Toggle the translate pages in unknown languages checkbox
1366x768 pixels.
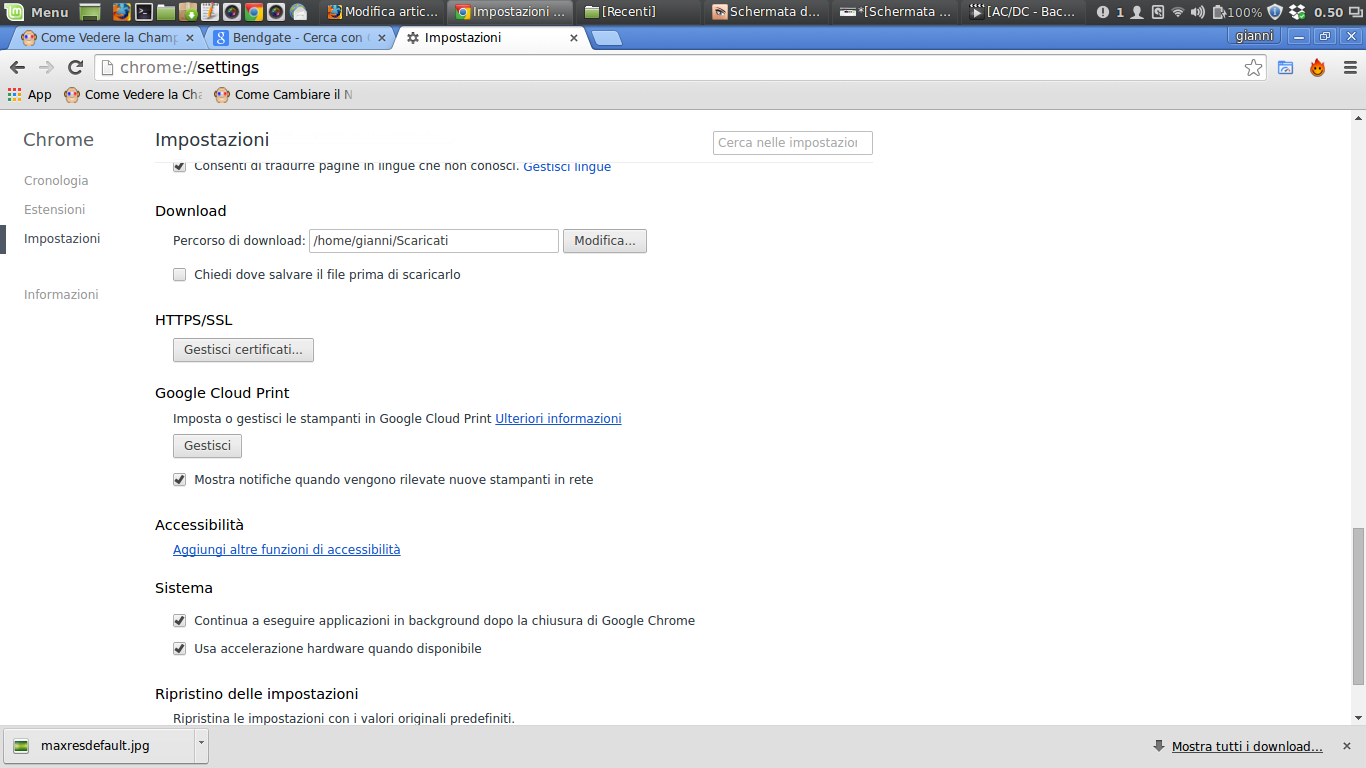180,166
